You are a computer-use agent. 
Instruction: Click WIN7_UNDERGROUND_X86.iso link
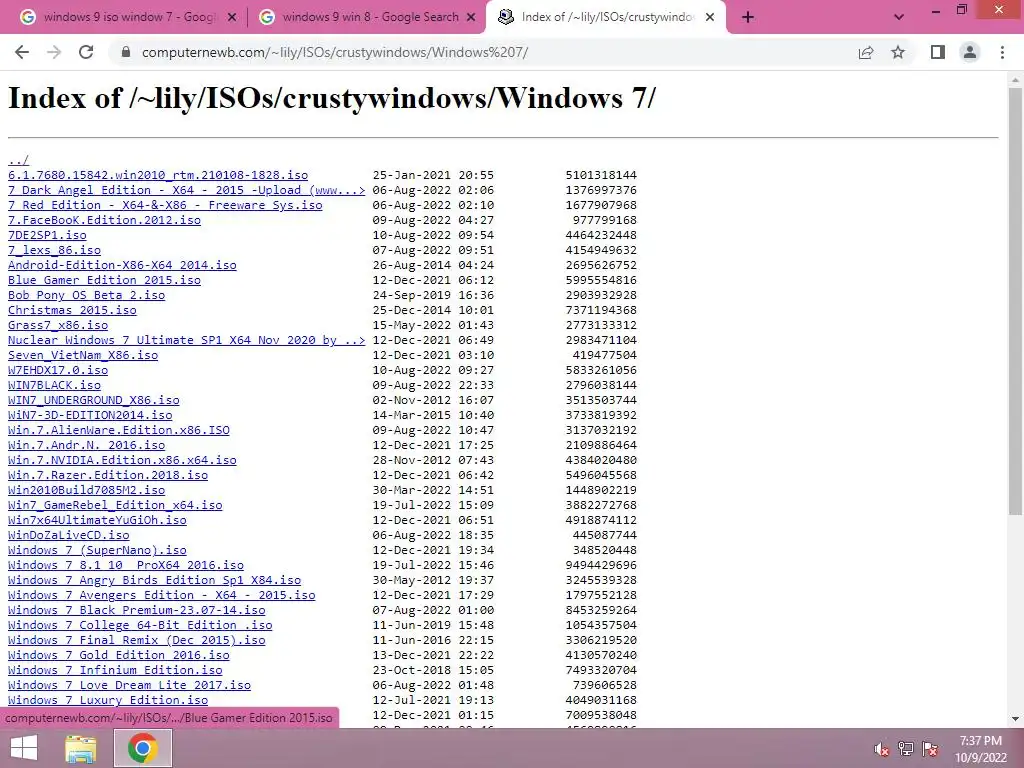(x=93, y=400)
